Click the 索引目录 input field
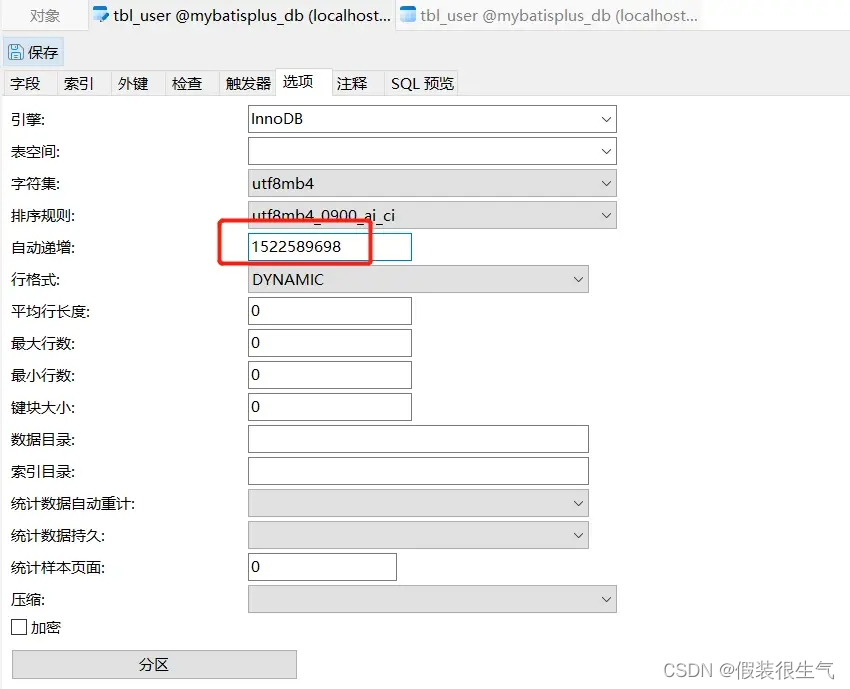The width and height of the screenshot is (850, 689). pos(418,471)
